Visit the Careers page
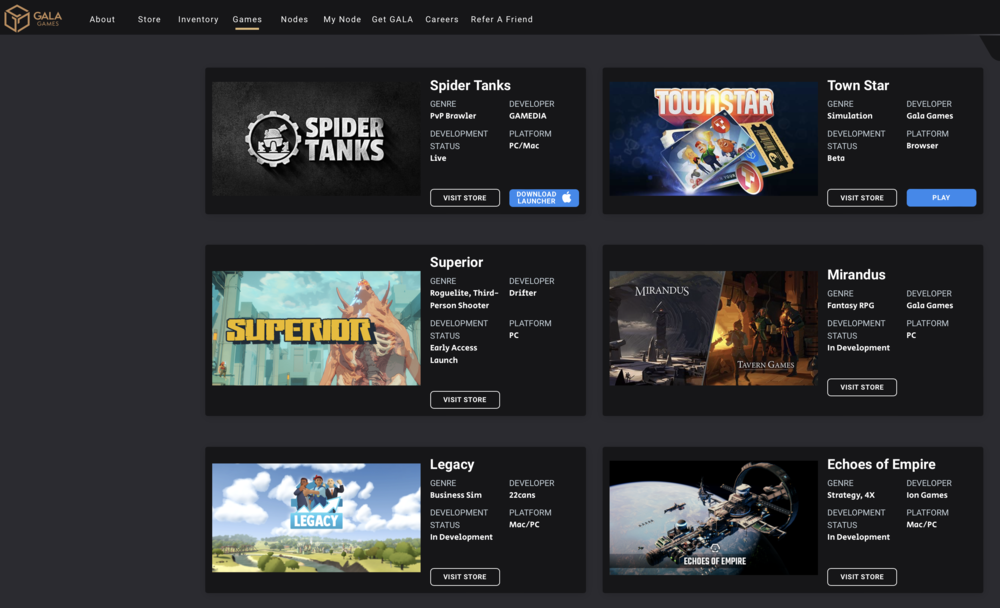1000x608 pixels. coord(442,20)
